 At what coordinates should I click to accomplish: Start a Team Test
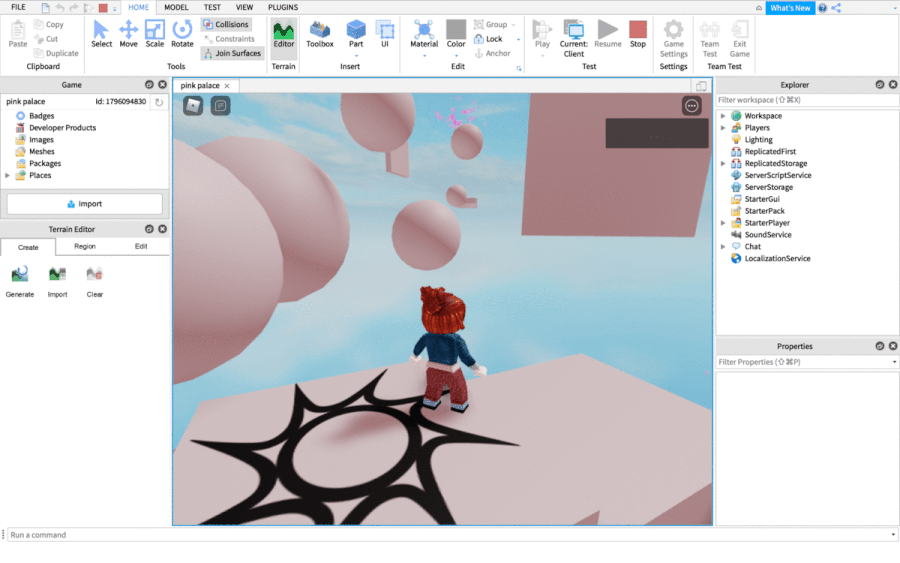coord(709,38)
